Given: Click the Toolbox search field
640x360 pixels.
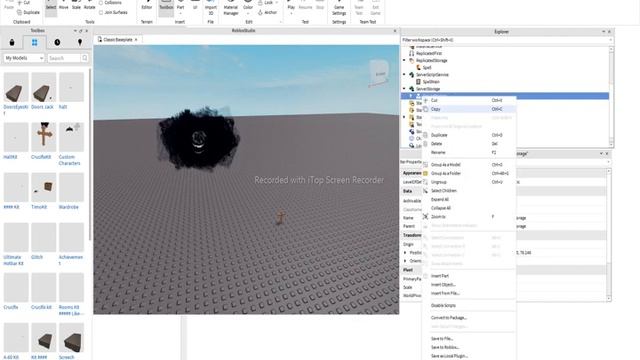Looking at the screenshot, I should click(64, 58).
